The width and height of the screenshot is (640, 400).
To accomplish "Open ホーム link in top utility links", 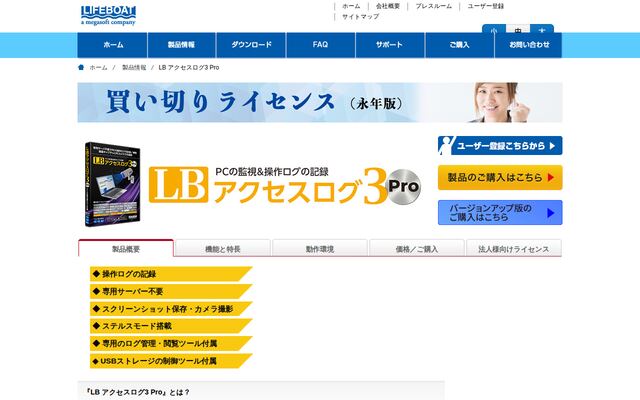I will click(351, 6).
